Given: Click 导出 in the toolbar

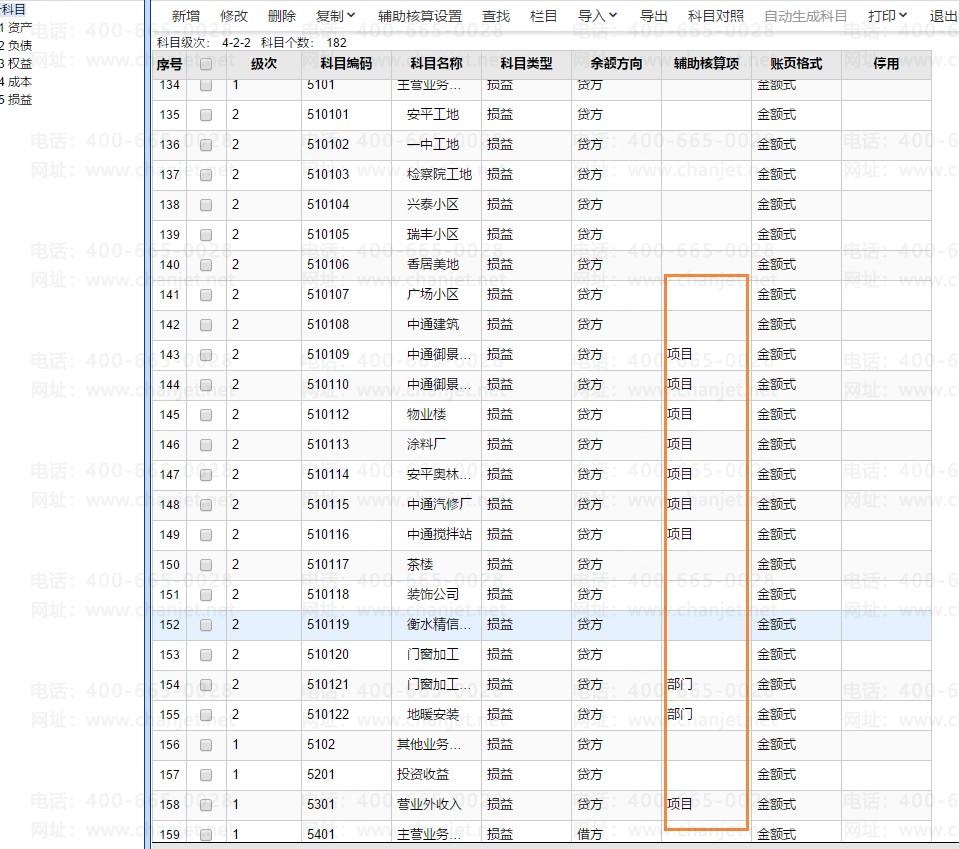Looking at the screenshot, I should click(653, 16).
